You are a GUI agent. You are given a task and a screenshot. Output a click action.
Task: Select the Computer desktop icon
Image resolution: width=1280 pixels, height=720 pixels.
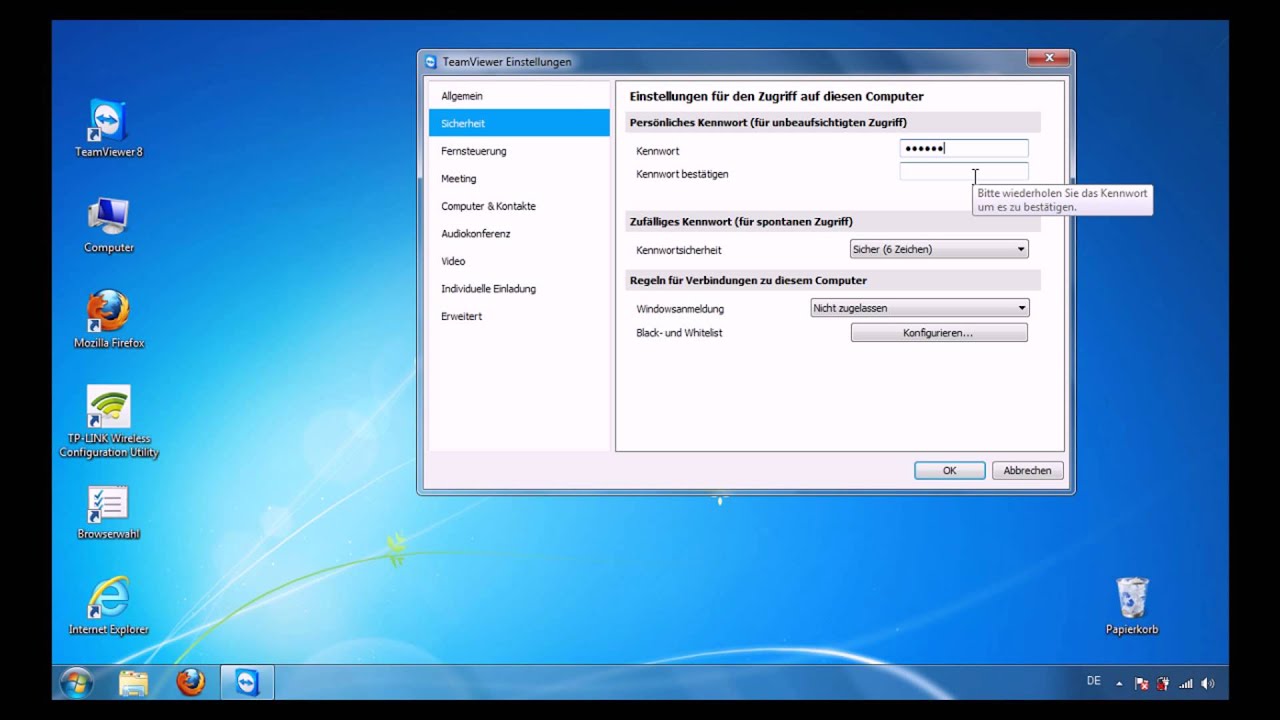pos(108,224)
